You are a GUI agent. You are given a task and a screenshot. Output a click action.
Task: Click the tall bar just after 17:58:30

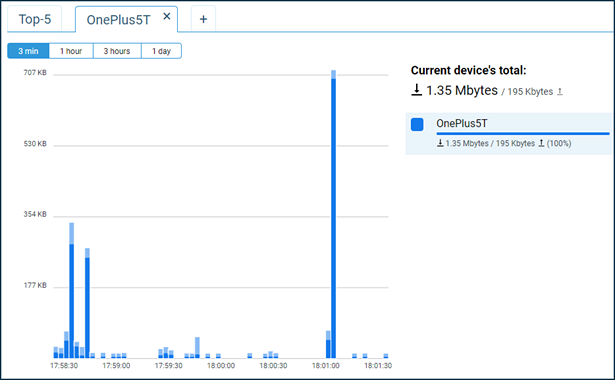(x=71, y=290)
